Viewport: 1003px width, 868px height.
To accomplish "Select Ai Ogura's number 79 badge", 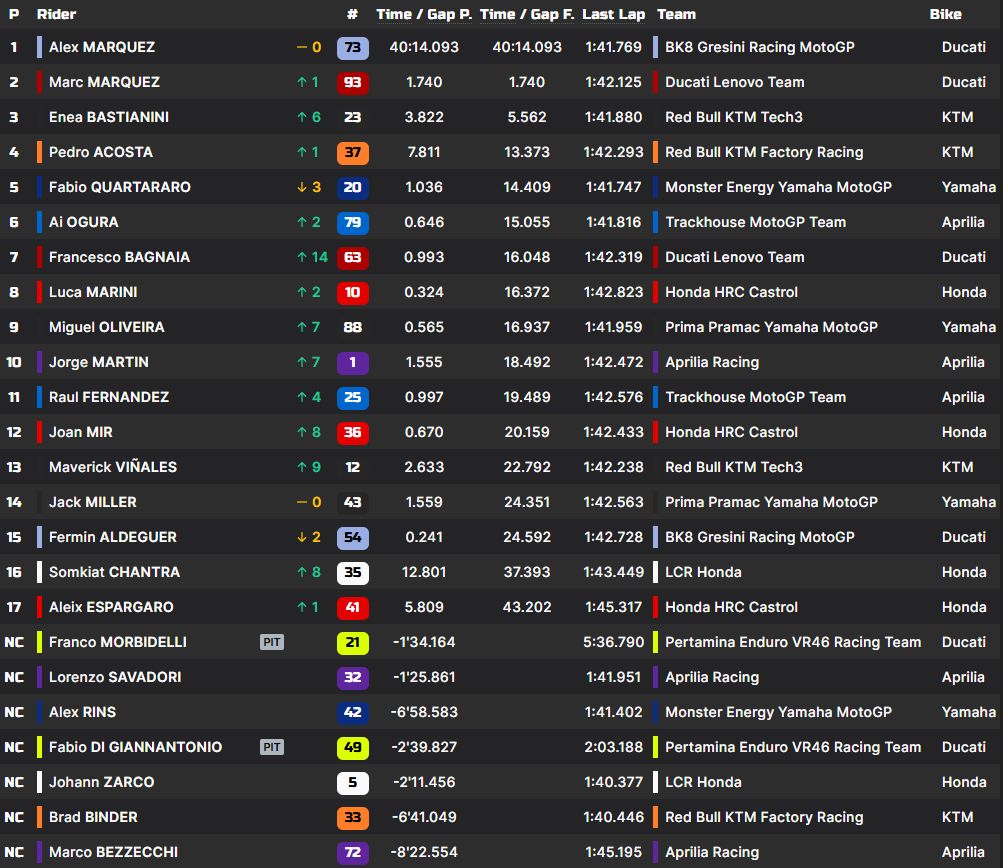I will point(352,223).
